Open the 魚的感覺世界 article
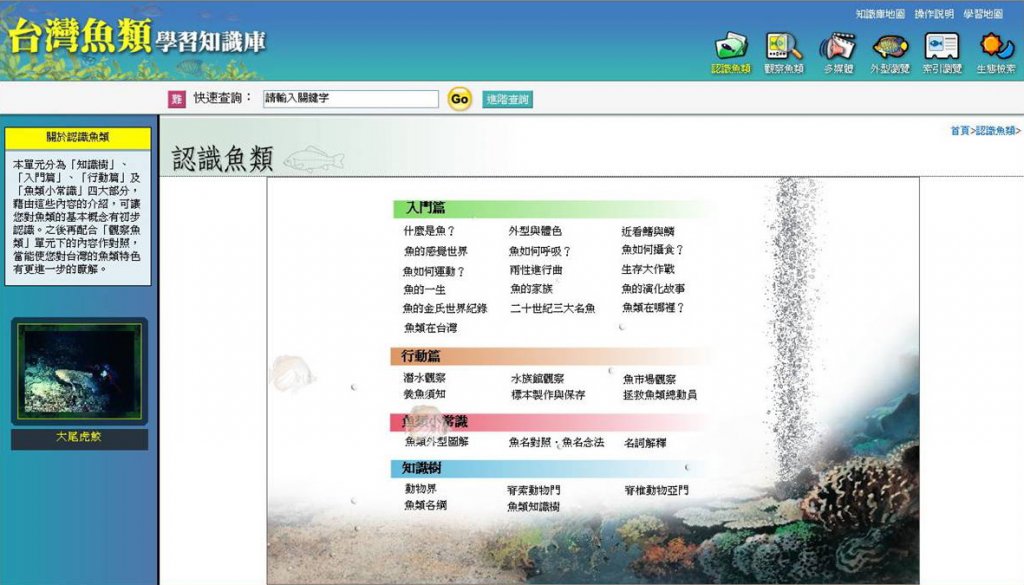1024x585 pixels. point(436,251)
